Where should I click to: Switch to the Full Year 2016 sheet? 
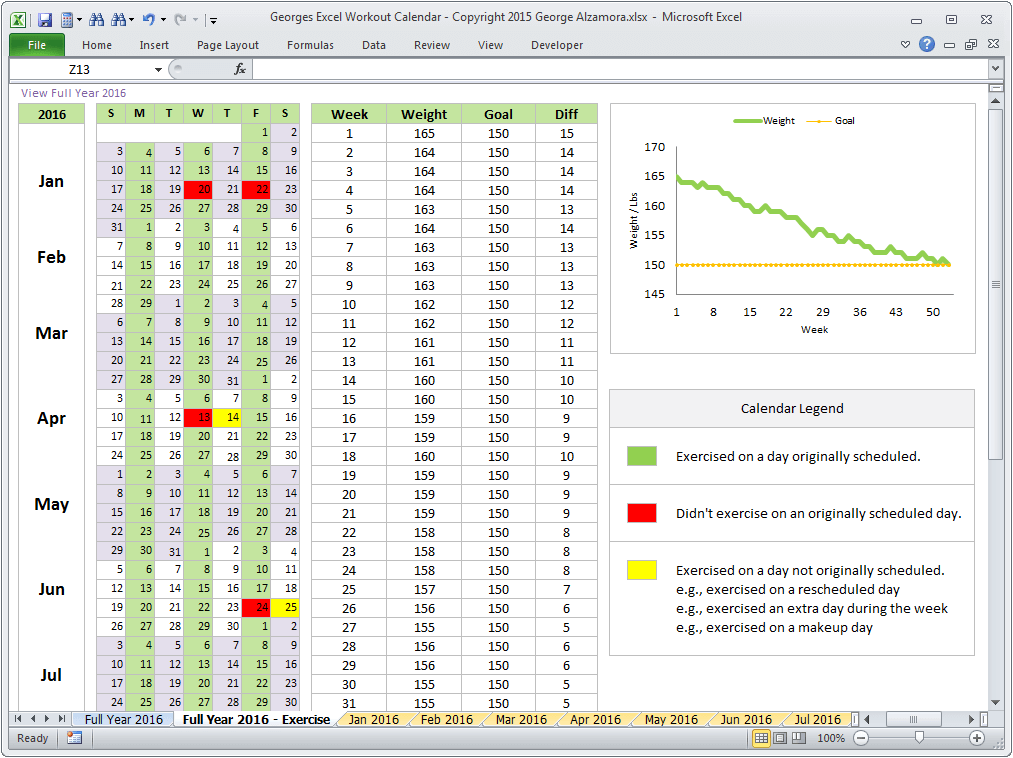[x=123, y=719]
